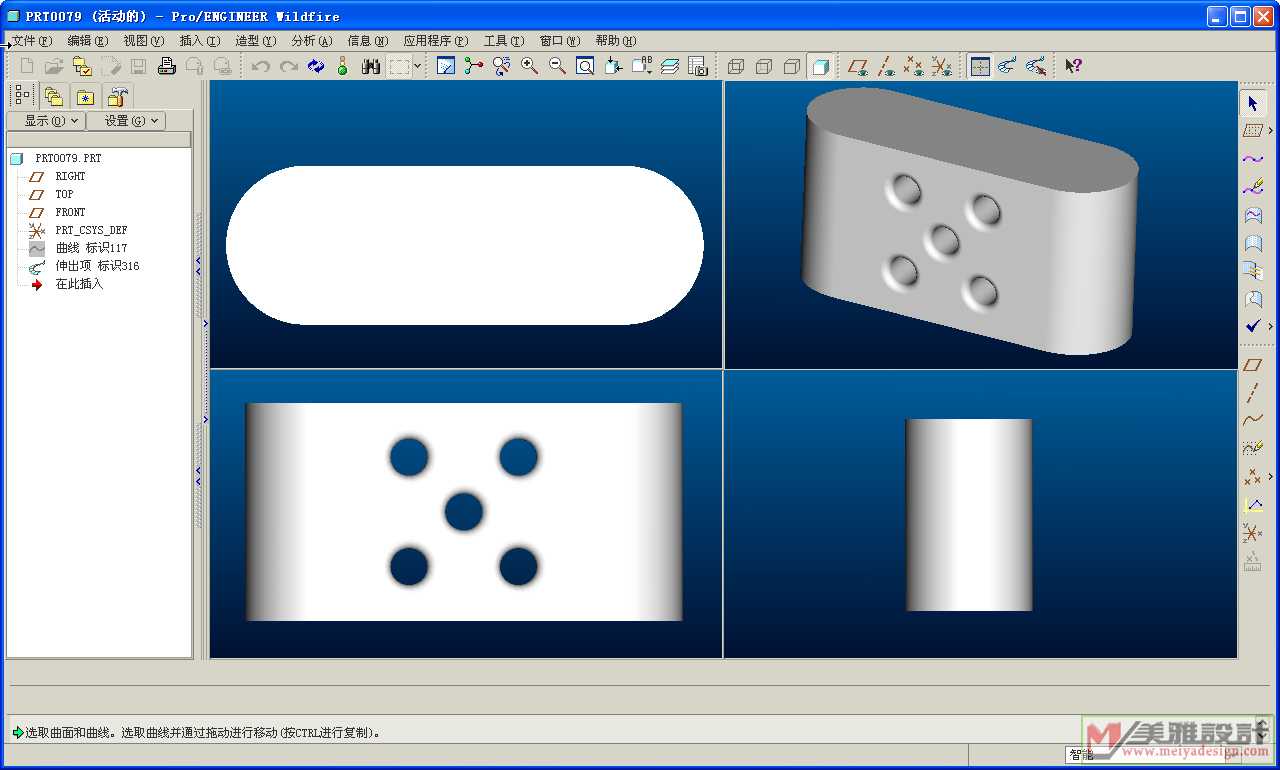Open the 设置 dropdown in model tree
1280x770 pixels.
coord(126,121)
